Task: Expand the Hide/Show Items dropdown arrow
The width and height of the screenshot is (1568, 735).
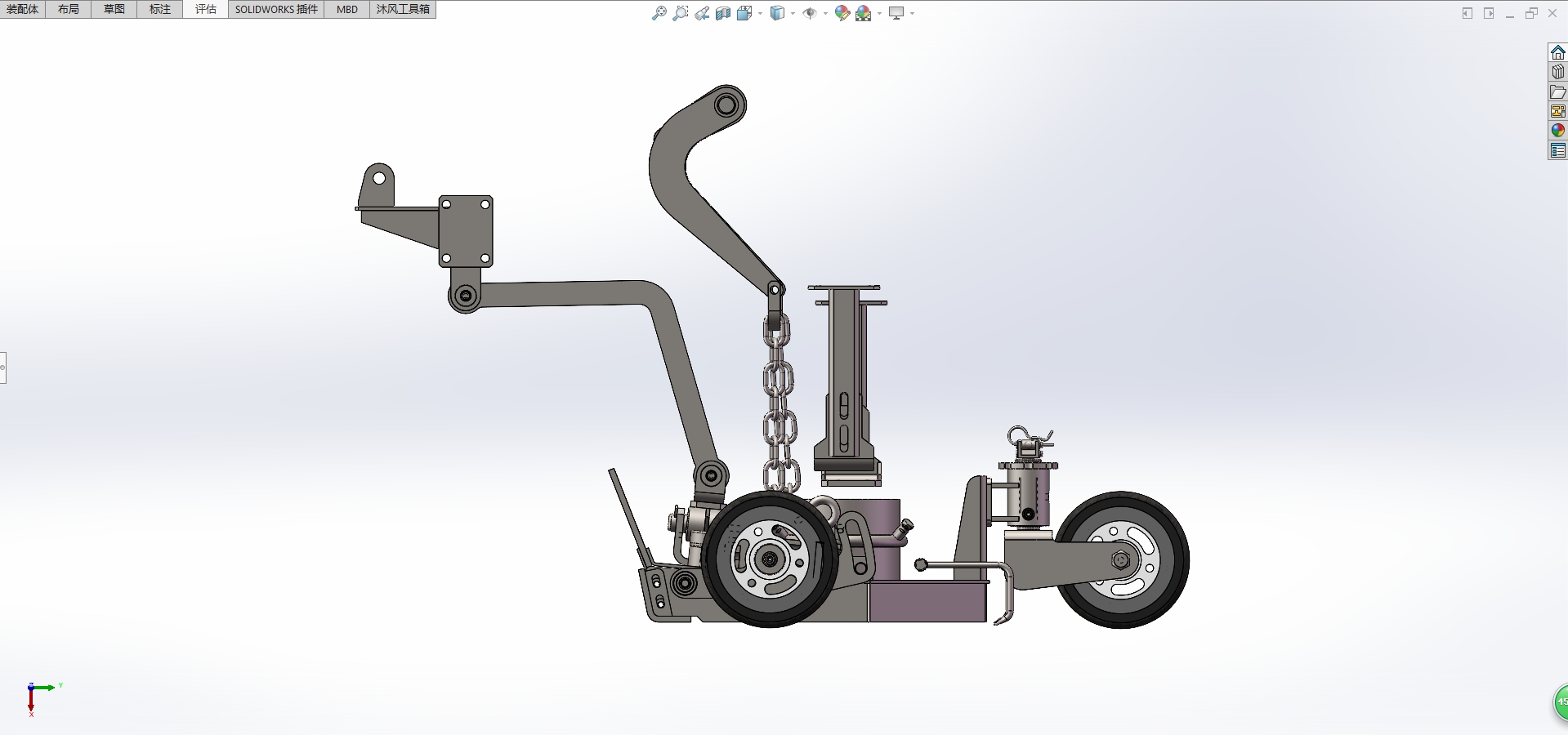Action: click(826, 13)
